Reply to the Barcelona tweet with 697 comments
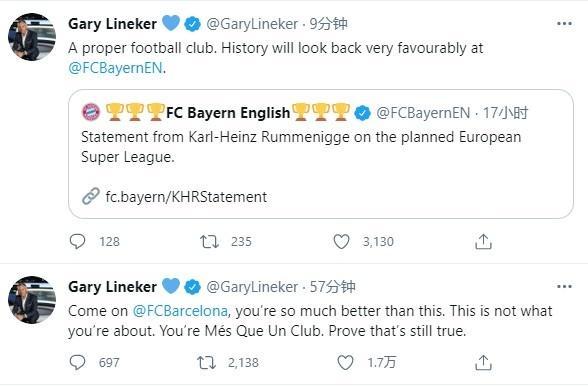588x386 pixels. pos(78,363)
